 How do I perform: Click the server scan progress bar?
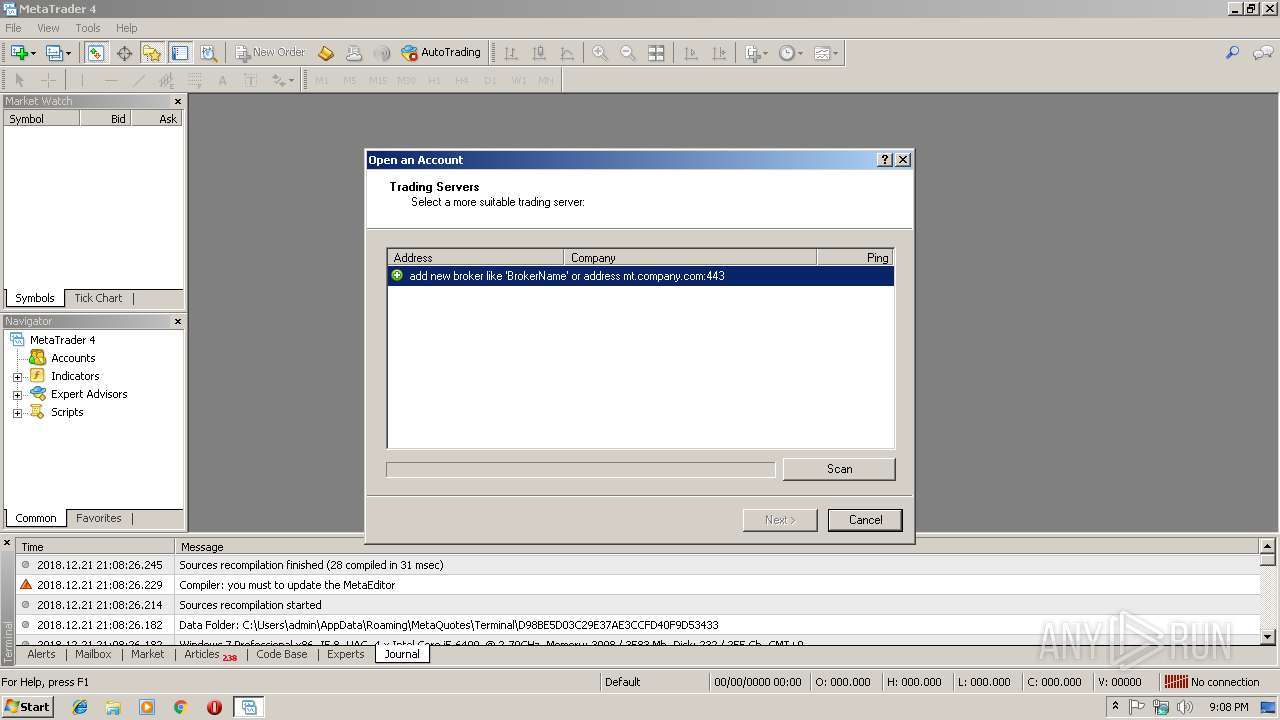(x=581, y=469)
